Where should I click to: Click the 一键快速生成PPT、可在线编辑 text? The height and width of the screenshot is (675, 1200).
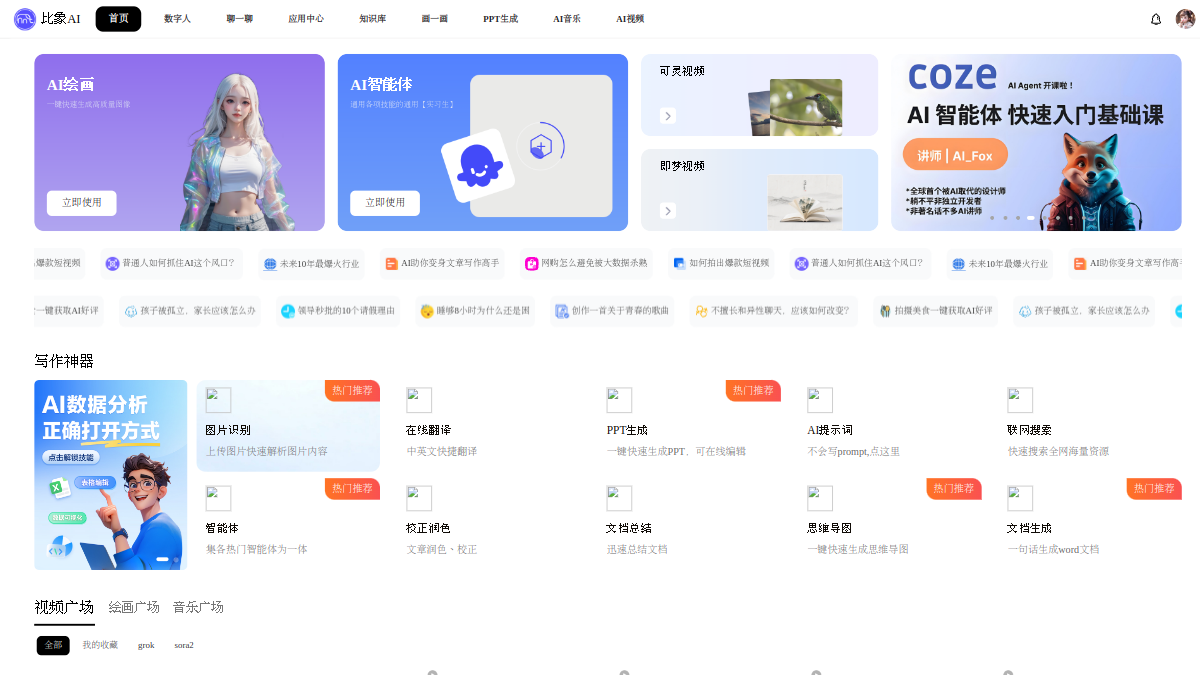(676, 452)
